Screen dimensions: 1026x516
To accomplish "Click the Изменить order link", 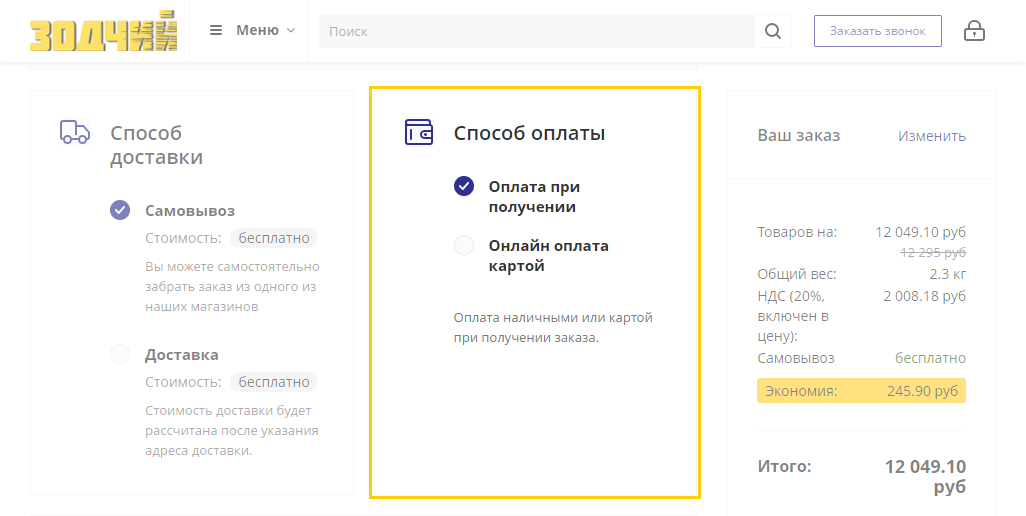I will pos(931,136).
